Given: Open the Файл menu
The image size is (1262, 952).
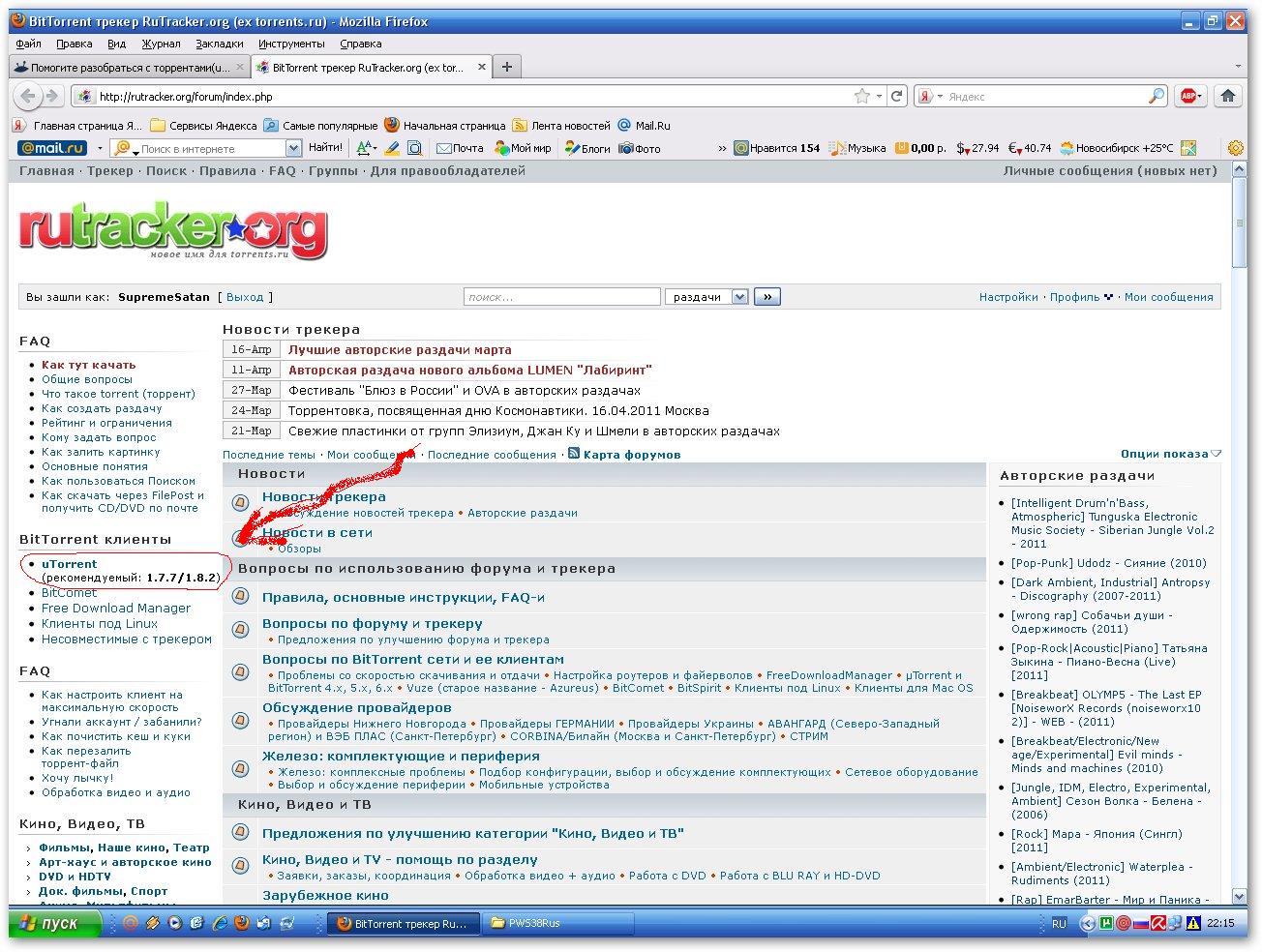Looking at the screenshot, I should [28, 44].
